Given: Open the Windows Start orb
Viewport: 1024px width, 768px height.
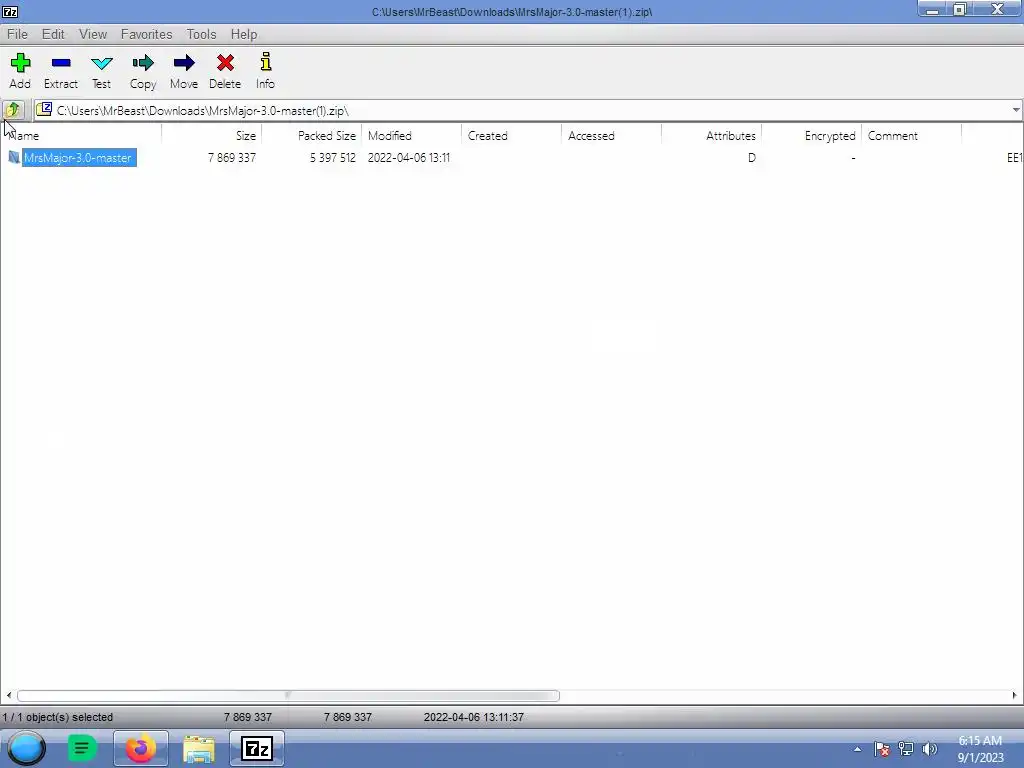Looking at the screenshot, I should tap(27, 748).
